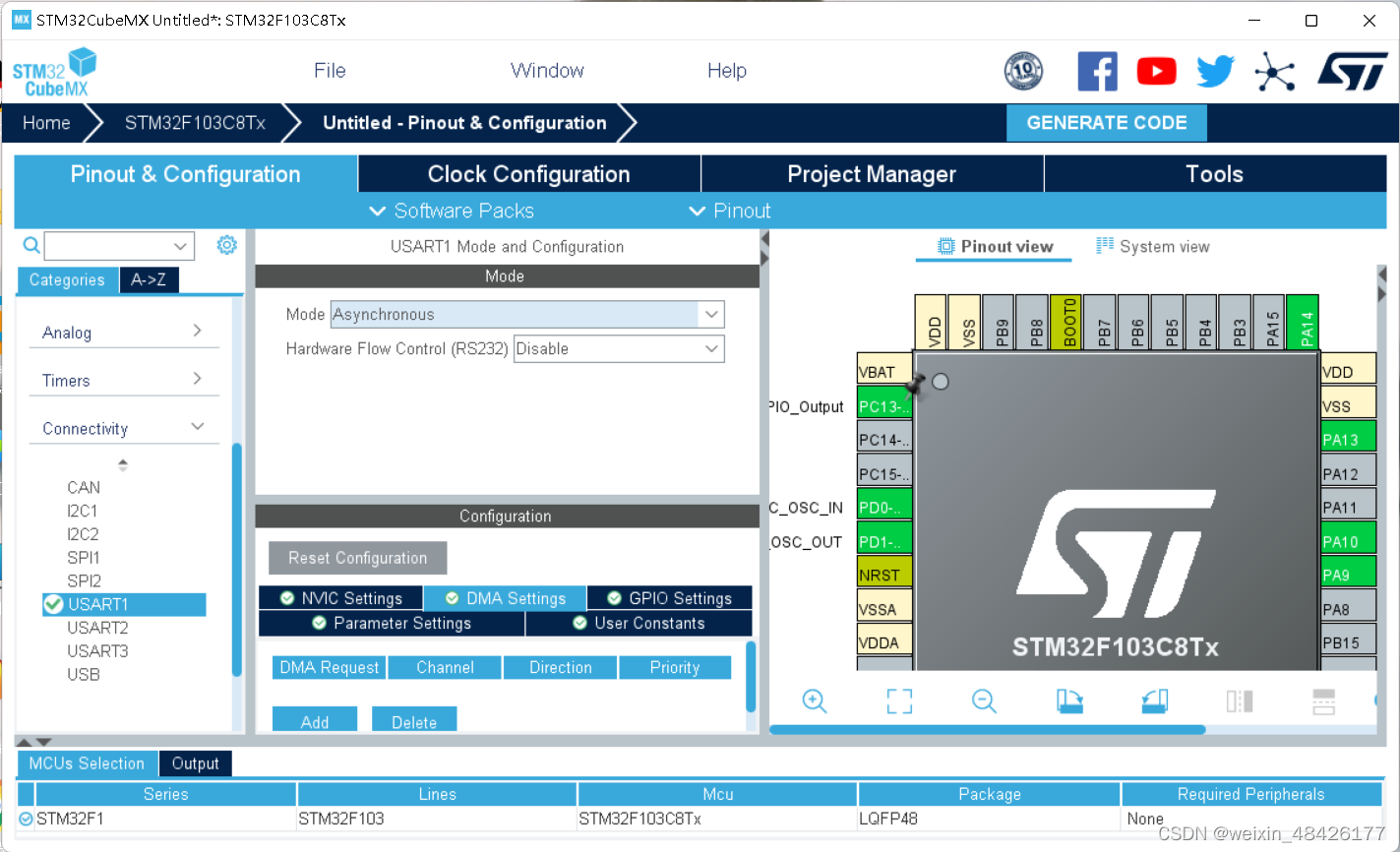
Task: Click the ST logo in header
Action: tap(1353, 71)
